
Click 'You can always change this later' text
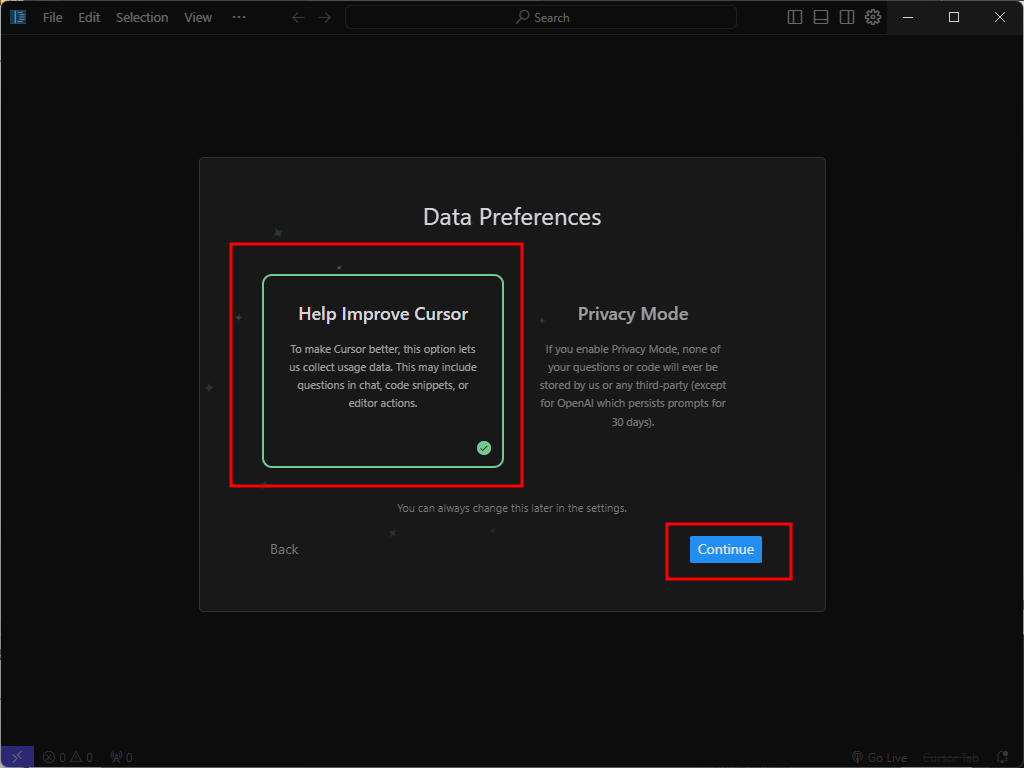pyautogui.click(x=512, y=508)
